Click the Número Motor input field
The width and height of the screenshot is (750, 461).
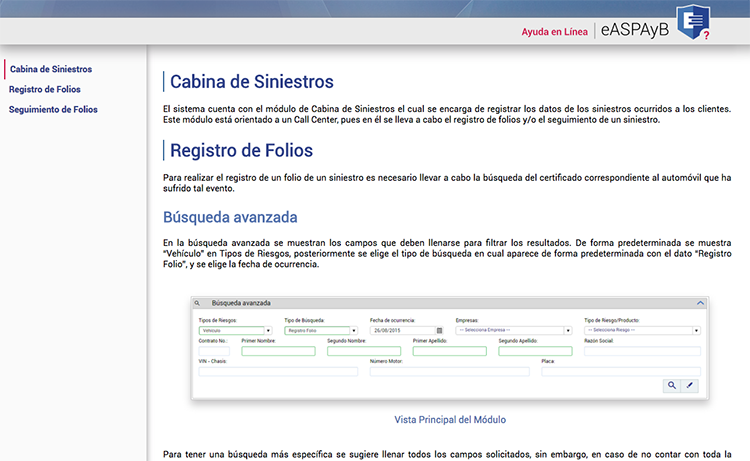coord(450,372)
